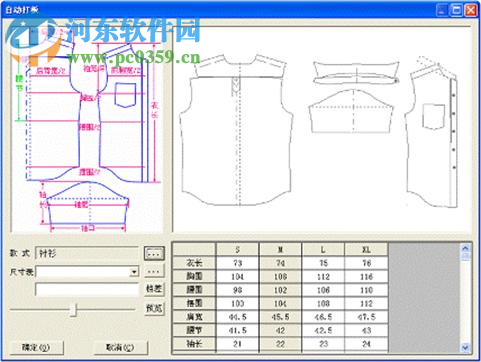The width and height of the screenshot is (481, 362).
Task: Click 腰节 value 41.5 in S column
Action: click(238, 330)
